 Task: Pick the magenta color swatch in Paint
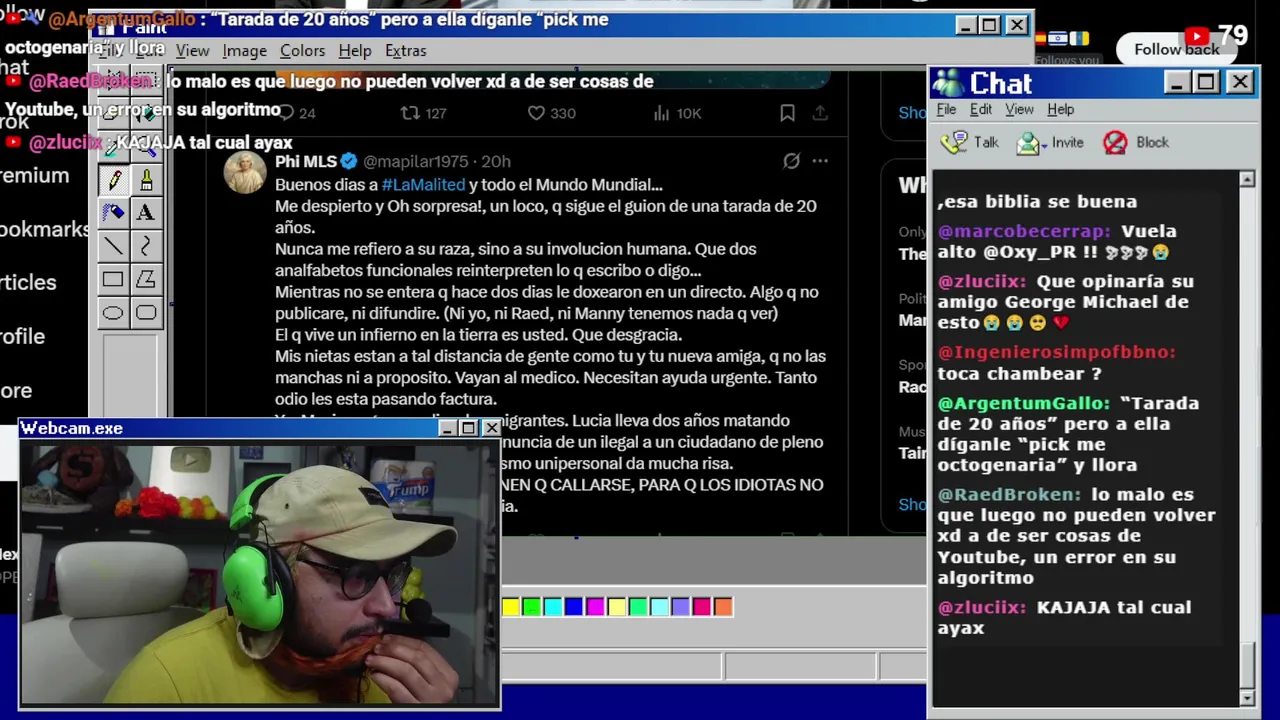coord(595,606)
